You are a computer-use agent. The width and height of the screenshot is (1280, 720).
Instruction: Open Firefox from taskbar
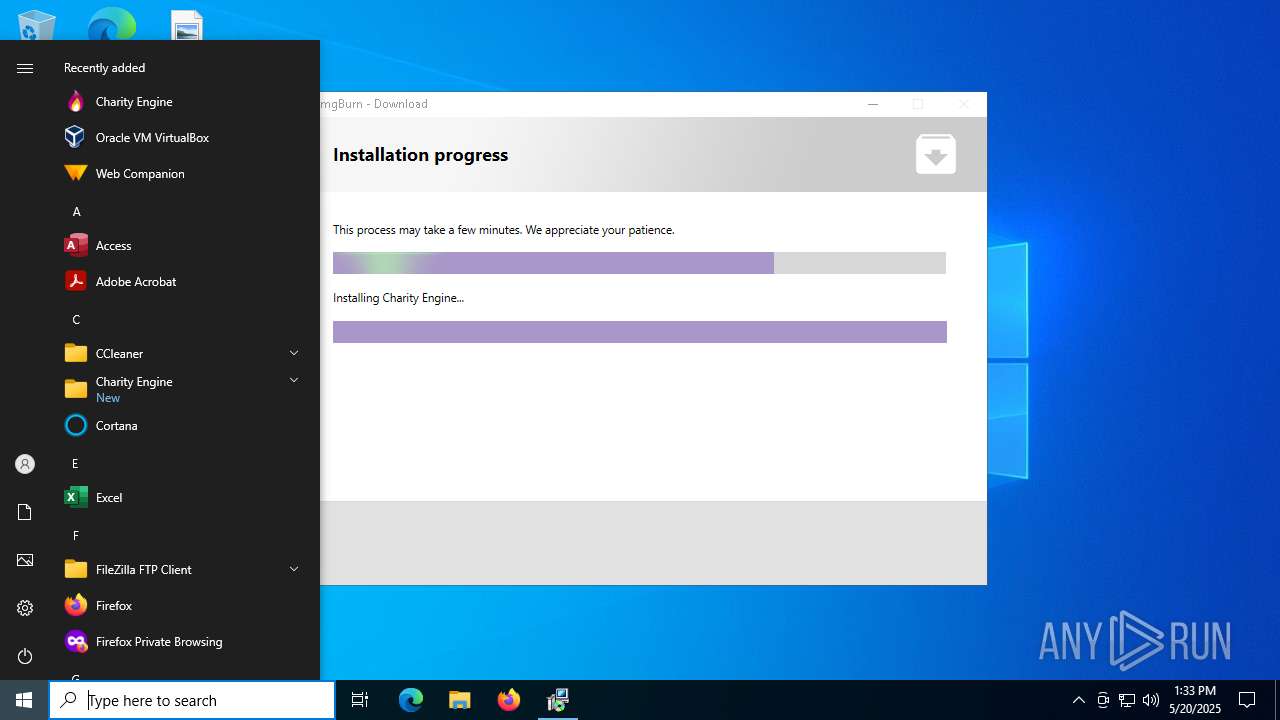pyautogui.click(x=509, y=700)
